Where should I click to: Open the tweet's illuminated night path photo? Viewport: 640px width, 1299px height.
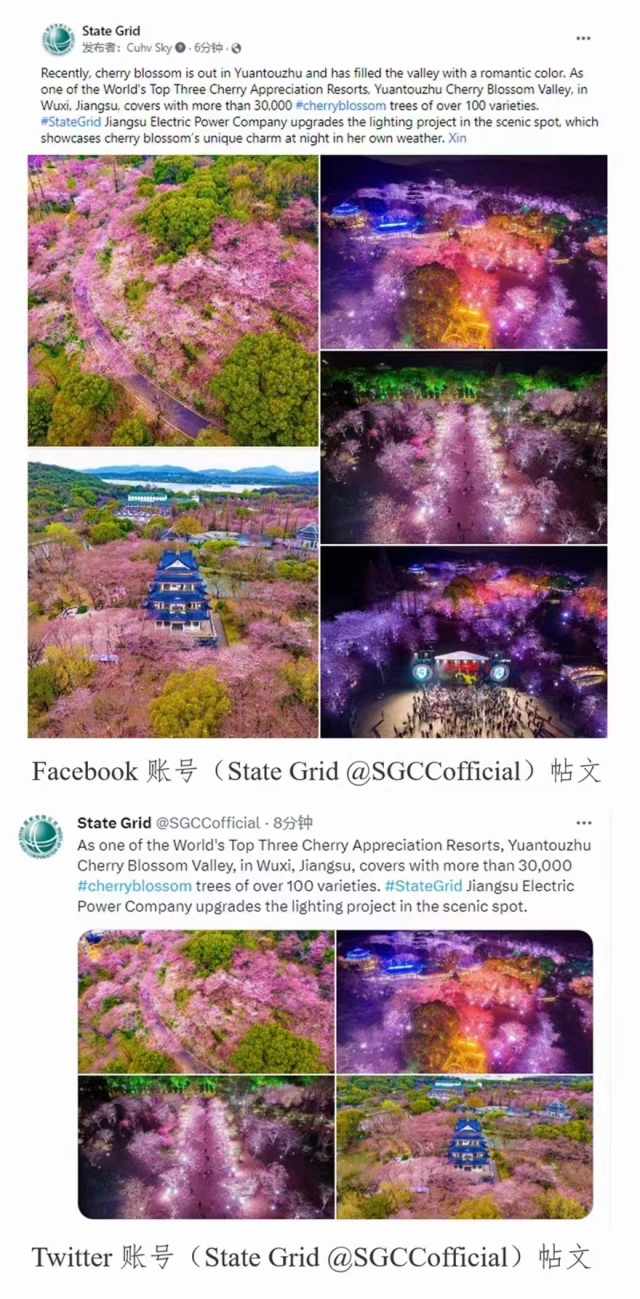click(206, 1147)
